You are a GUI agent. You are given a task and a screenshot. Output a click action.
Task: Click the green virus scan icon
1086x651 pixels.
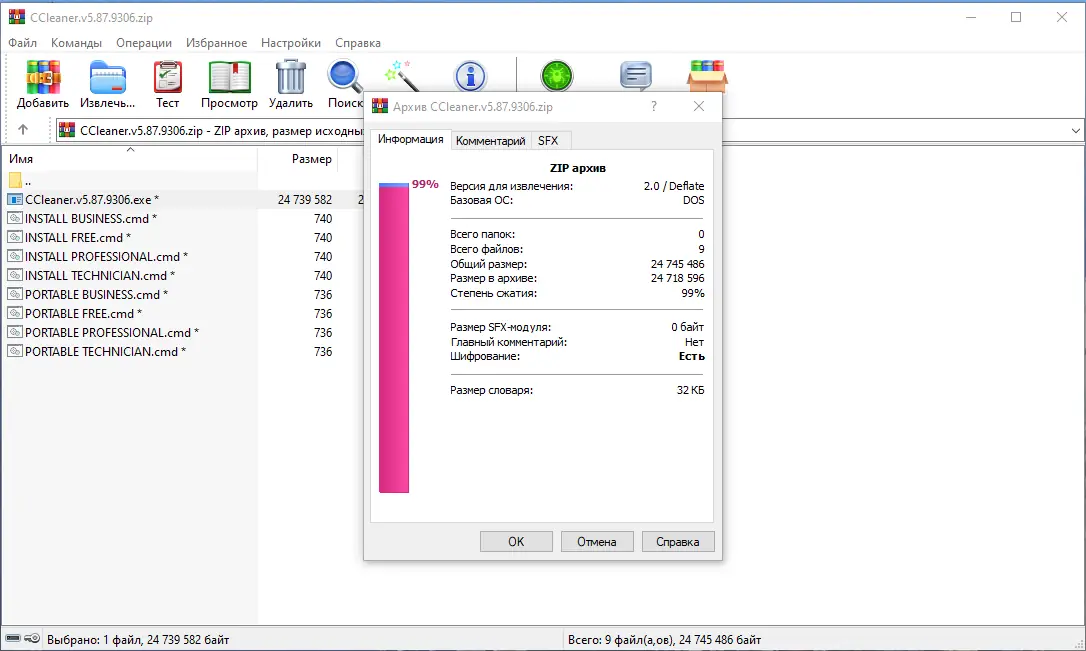point(557,76)
